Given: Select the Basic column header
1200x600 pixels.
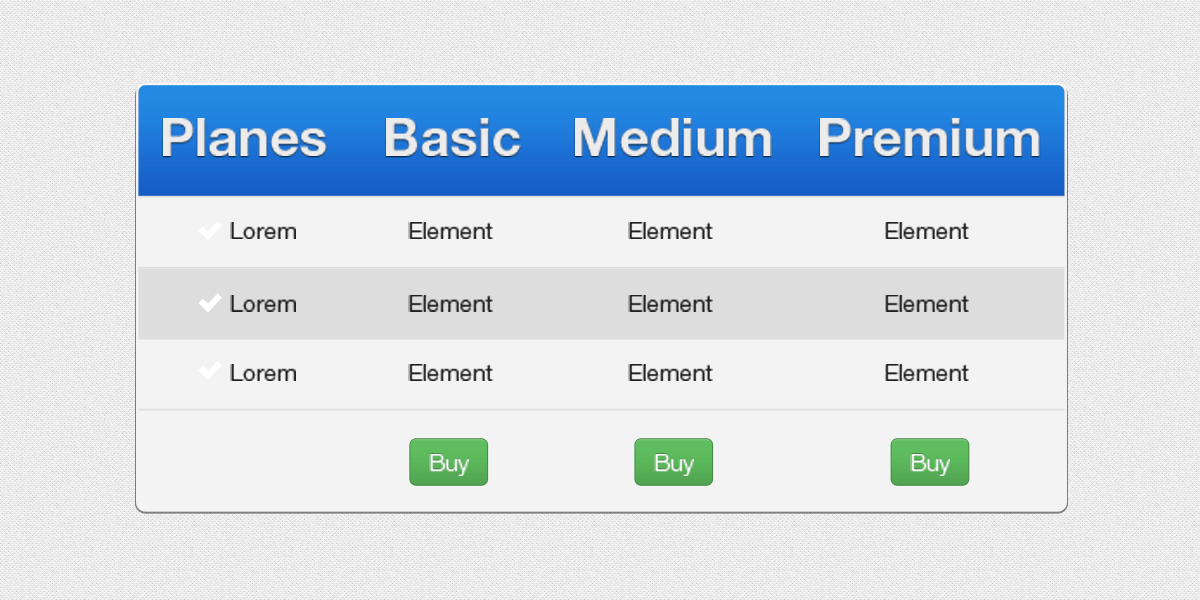Looking at the screenshot, I should pyautogui.click(x=452, y=138).
